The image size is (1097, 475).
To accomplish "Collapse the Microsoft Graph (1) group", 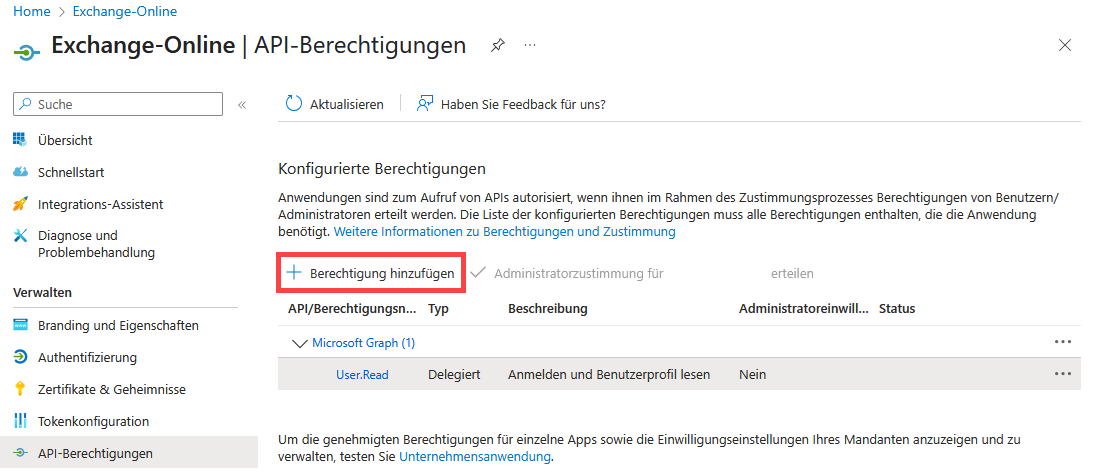I will [298, 343].
